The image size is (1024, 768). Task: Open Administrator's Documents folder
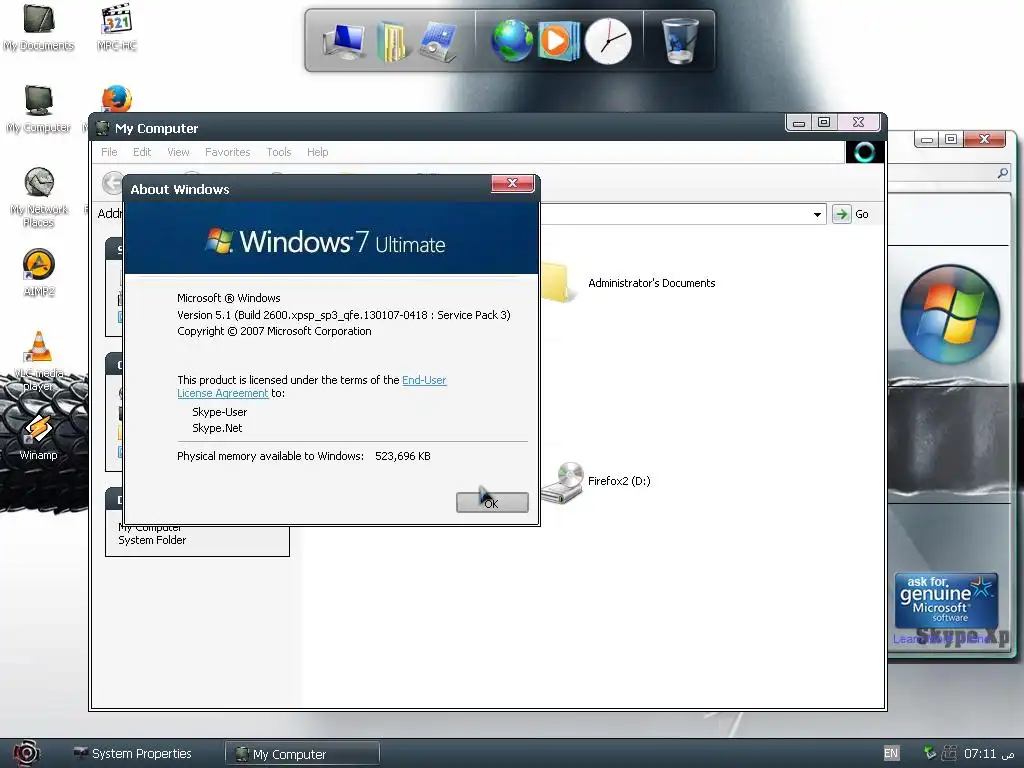(651, 283)
